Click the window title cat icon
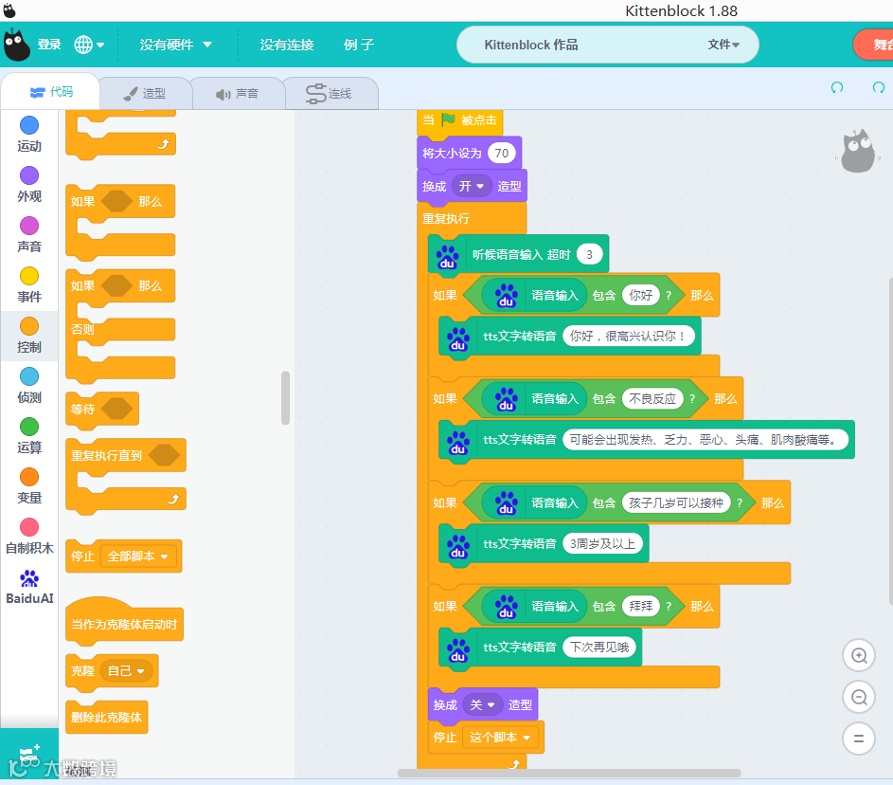Viewport: 893px width, 785px height. click(x=9, y=9)
